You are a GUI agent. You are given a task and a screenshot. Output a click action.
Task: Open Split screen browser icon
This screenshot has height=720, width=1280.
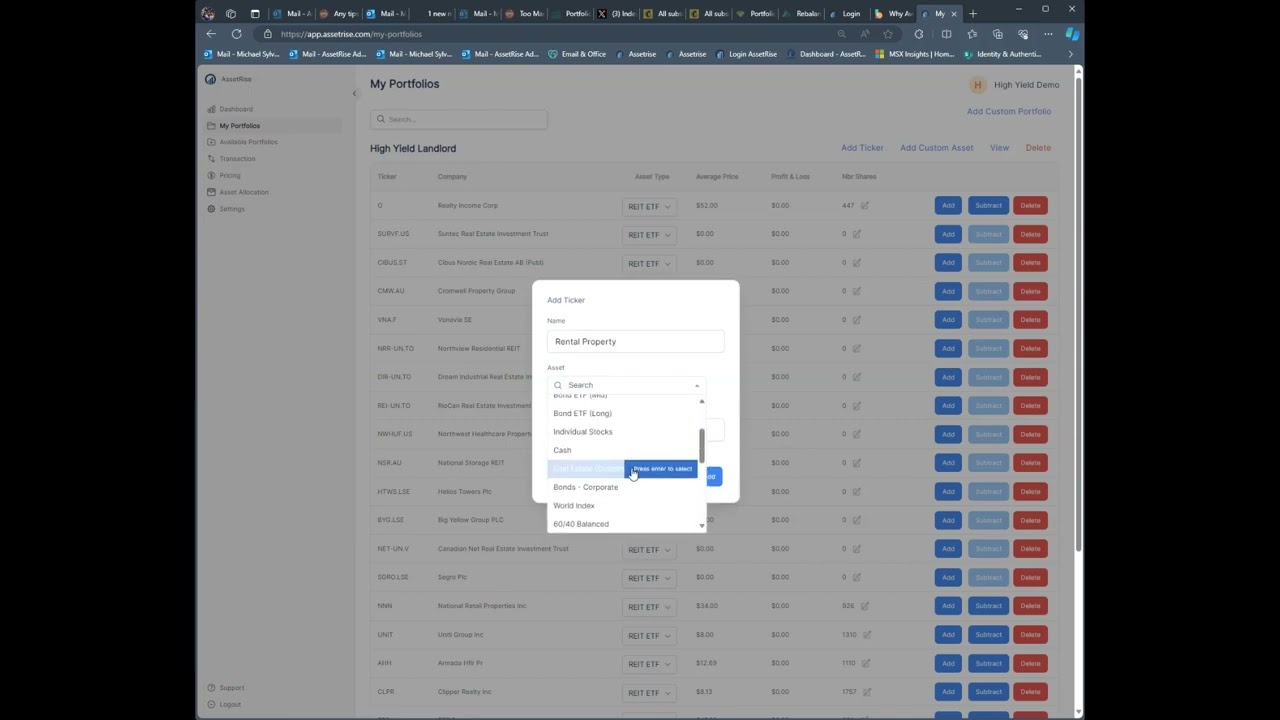pos(946,34)
